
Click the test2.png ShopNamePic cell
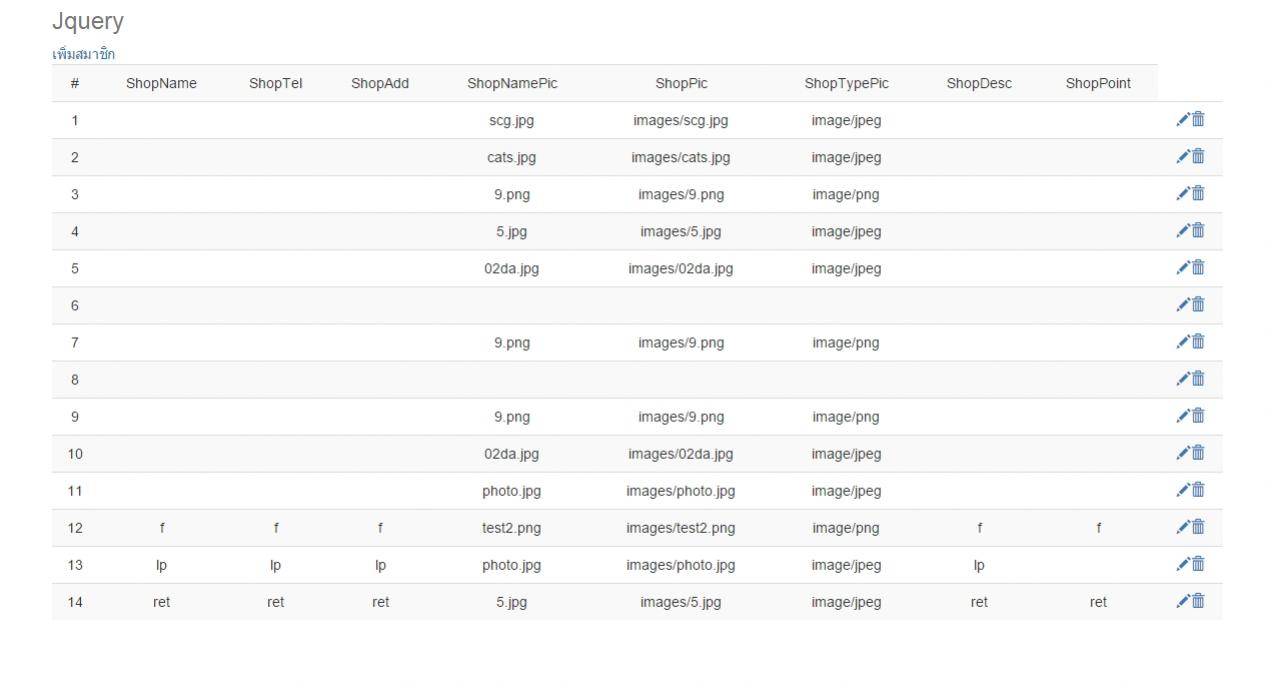click(x=511, y=528)
